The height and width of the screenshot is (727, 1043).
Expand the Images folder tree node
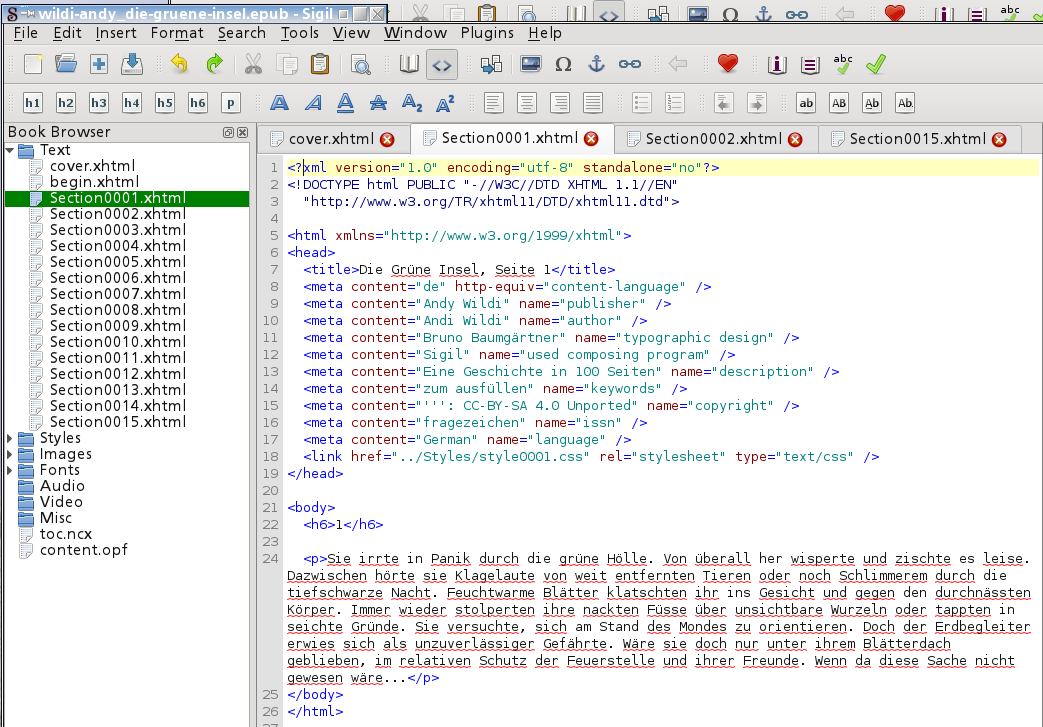11,454
